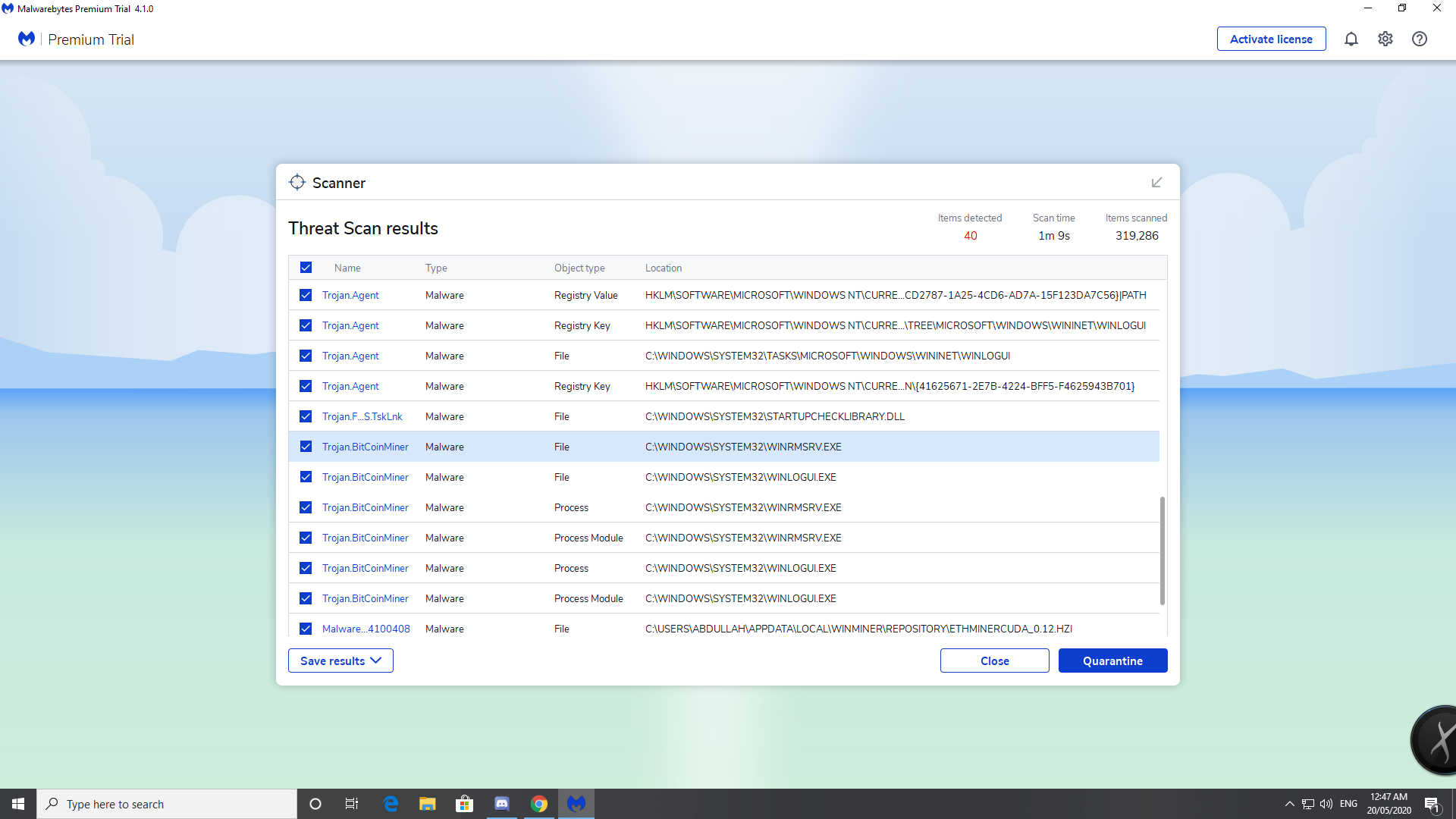Viewport: 1456px width, 819px height.
Task: Click the Items scanned value 319,286
Action: (x=1136, y=236)
